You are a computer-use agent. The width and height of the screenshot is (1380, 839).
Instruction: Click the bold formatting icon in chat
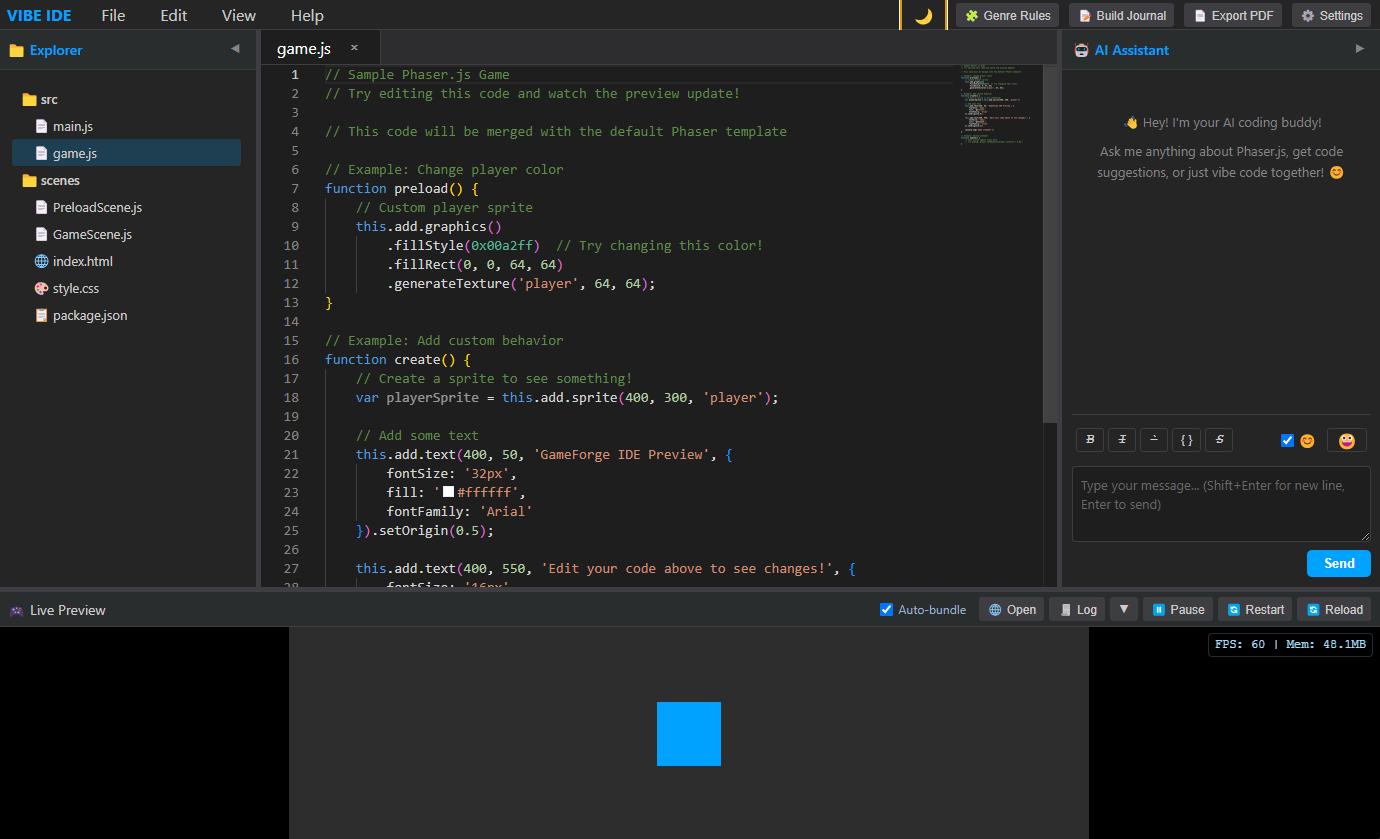tap(1090, 440)
